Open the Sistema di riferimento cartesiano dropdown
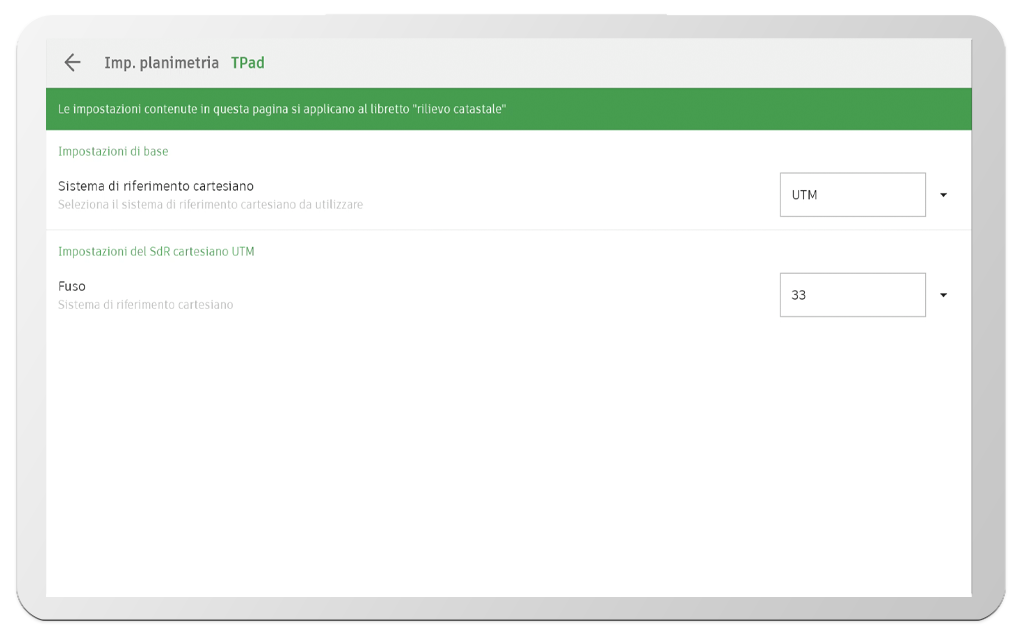The height and width of the screenshot is (639, 1024). 852,194
